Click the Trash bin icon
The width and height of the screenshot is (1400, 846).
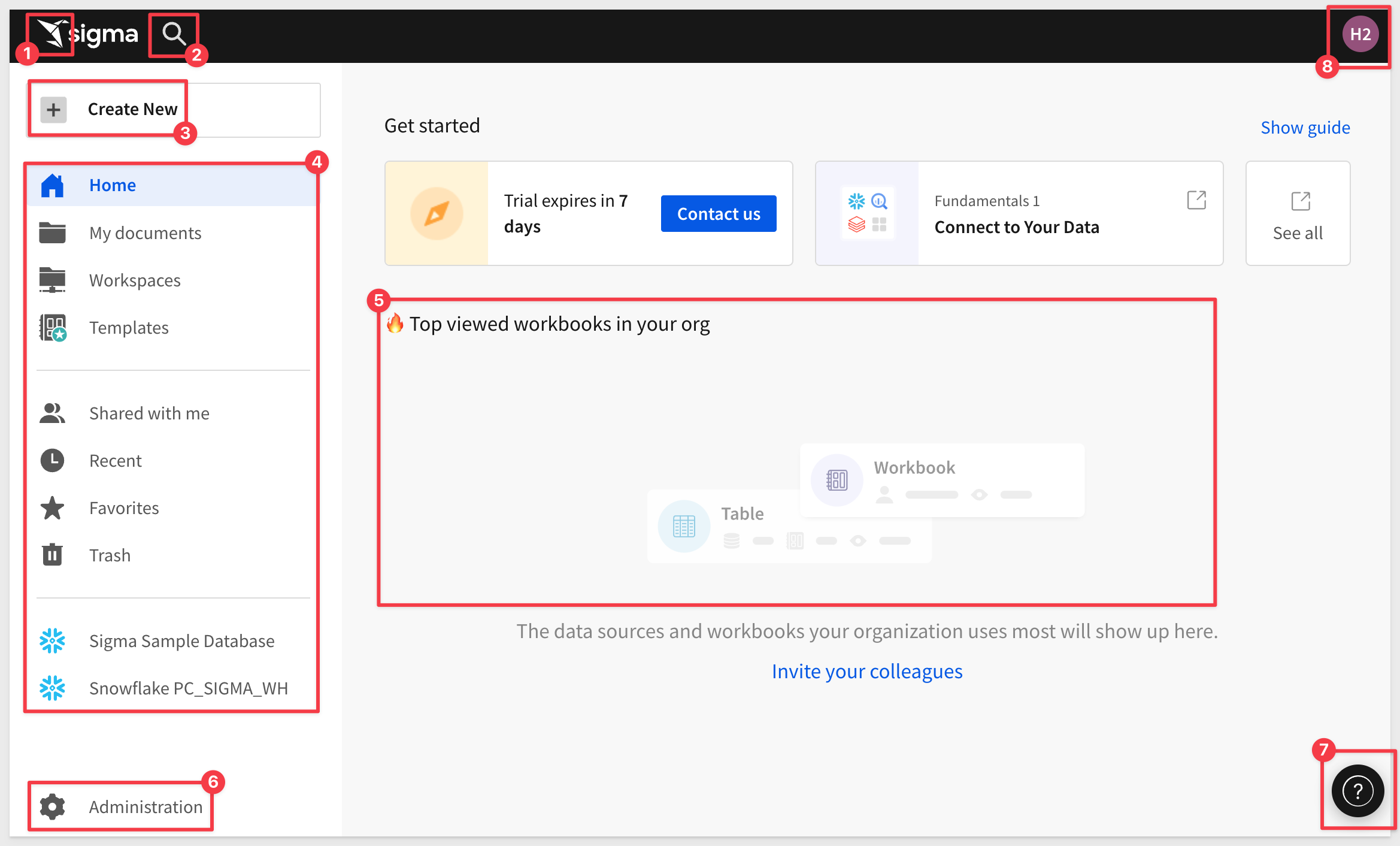(x=52, y=555)
